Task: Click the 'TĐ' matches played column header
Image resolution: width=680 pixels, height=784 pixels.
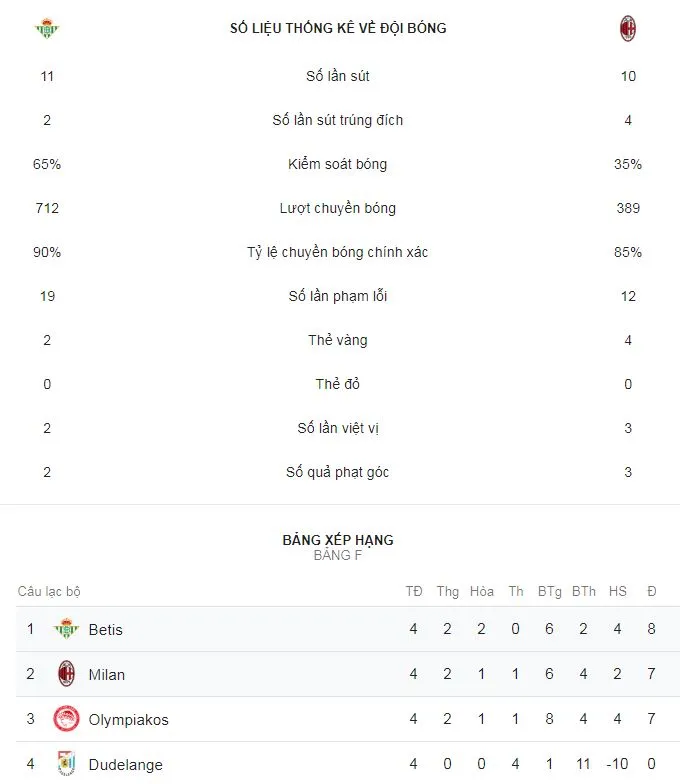Action: pos(414,591)
